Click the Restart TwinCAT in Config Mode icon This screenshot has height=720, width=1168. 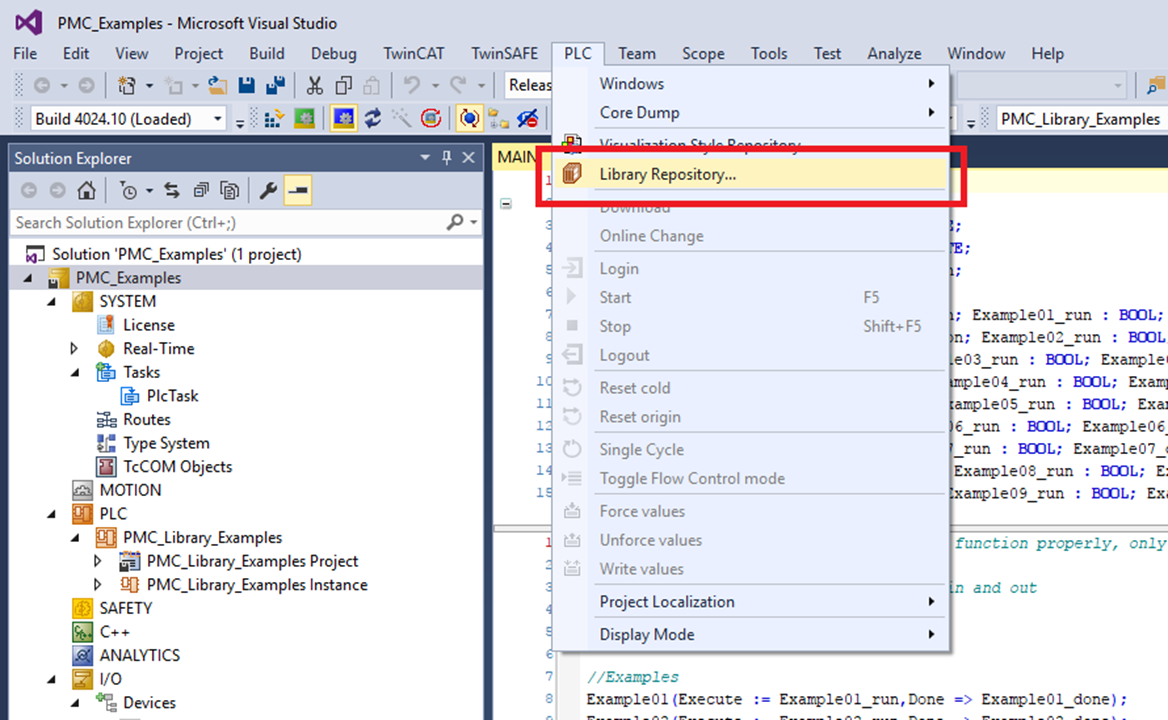(x=343, y=119)
